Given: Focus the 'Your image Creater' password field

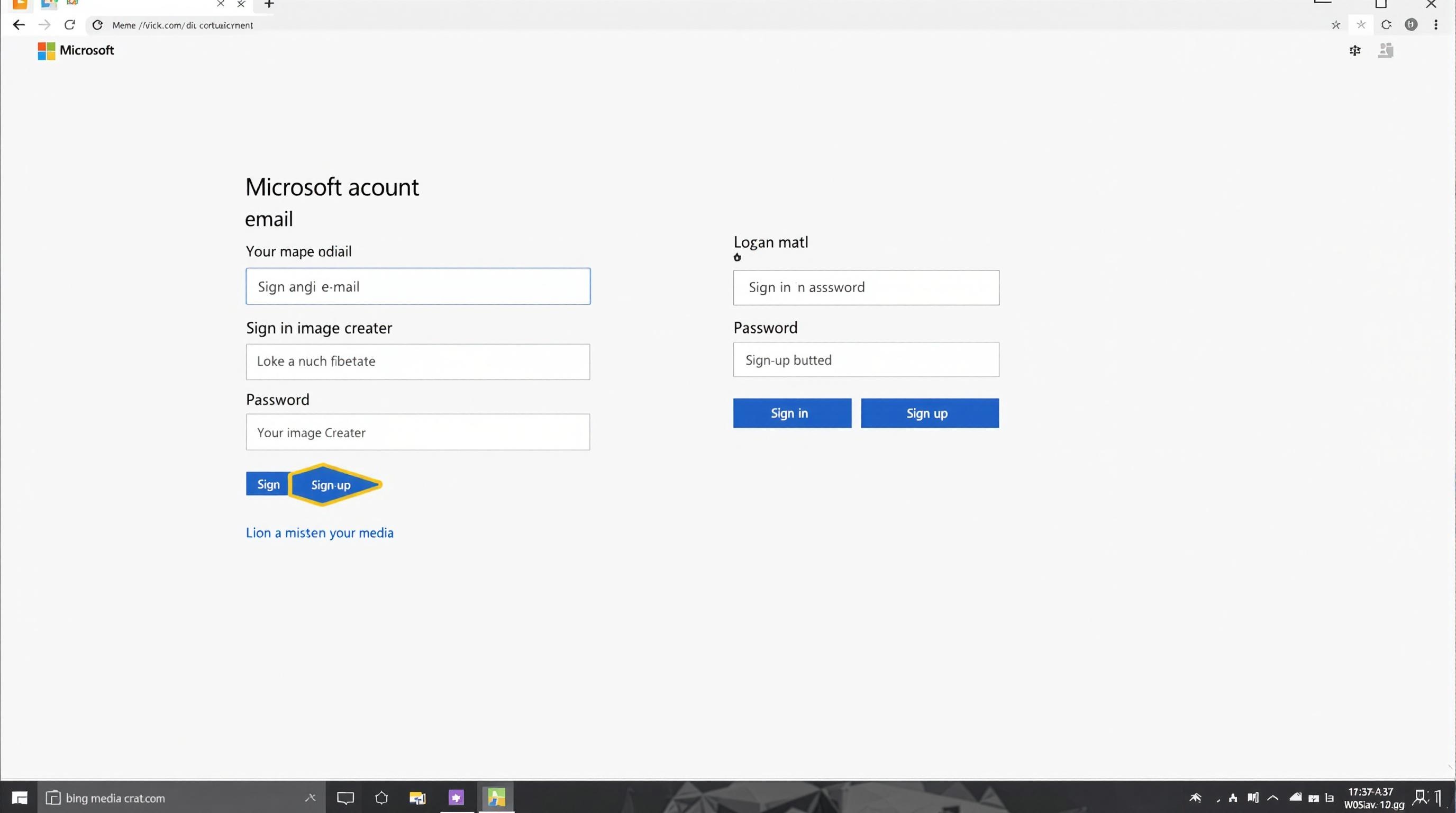Looking at the screenshot, I should click(417, 432).
